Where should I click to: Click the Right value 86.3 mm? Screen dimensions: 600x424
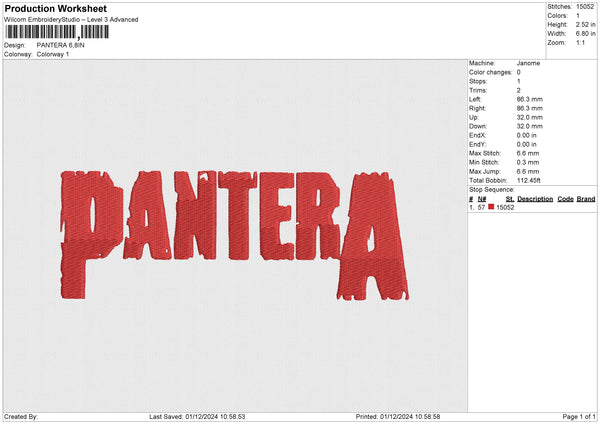click(x=530, y=108)
